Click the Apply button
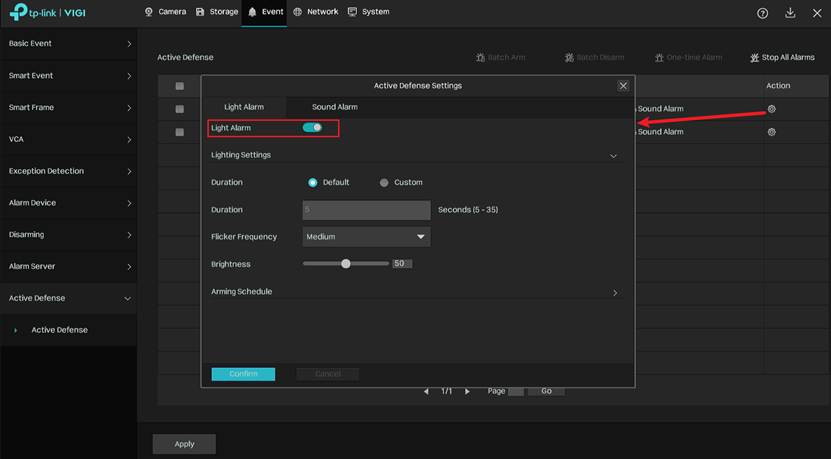This screenshot has height=459, width=831. (184, 444)
